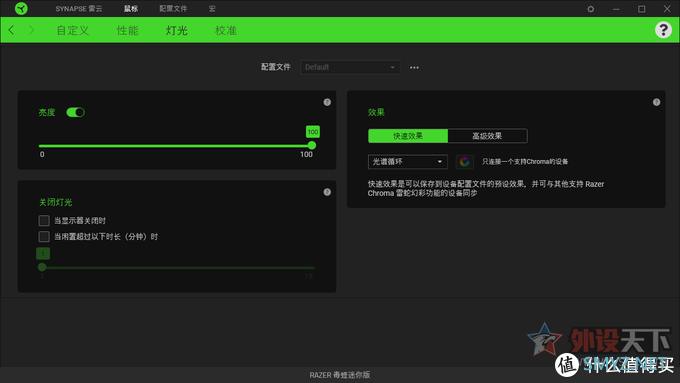Switch to 鼠标 top tab
680x383 pixels.
pyautogui.click(x=131, y=9)
